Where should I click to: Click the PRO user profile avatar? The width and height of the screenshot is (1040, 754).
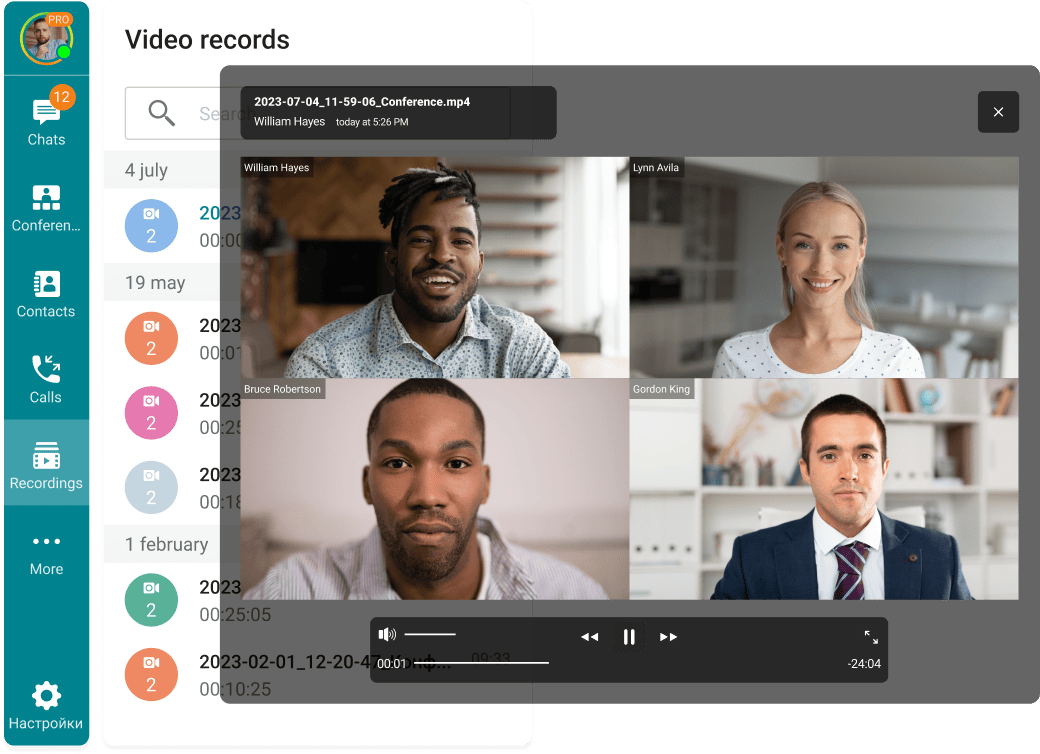(46, 38)
